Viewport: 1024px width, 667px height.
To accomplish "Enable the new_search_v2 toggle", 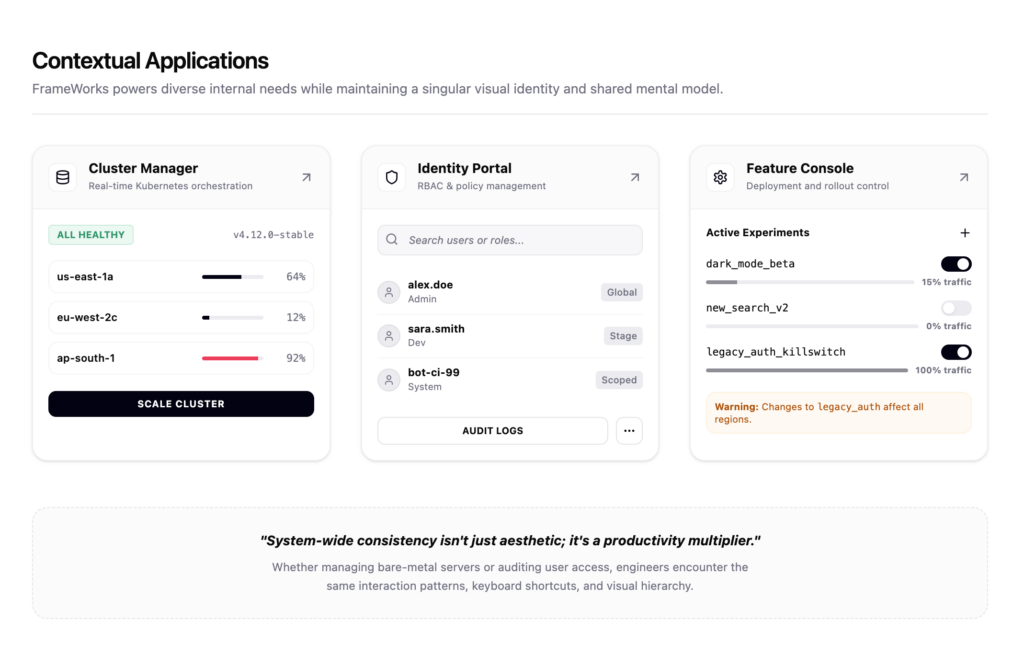I will 955,308.
